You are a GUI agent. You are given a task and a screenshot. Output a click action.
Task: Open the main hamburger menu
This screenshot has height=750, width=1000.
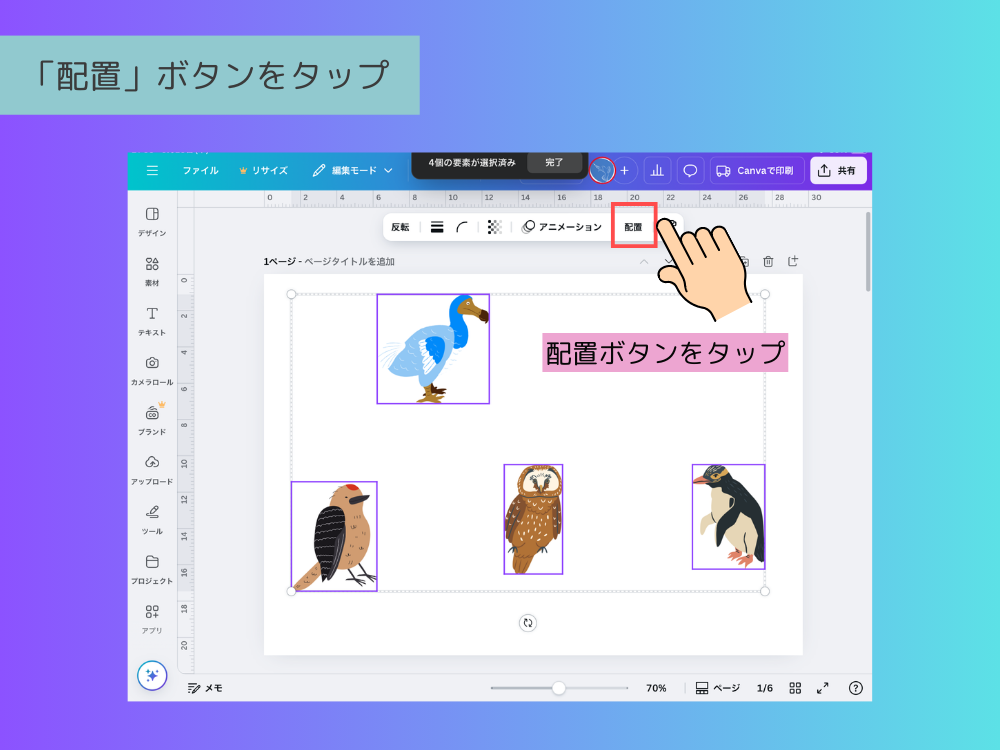(x=152, y=170)
